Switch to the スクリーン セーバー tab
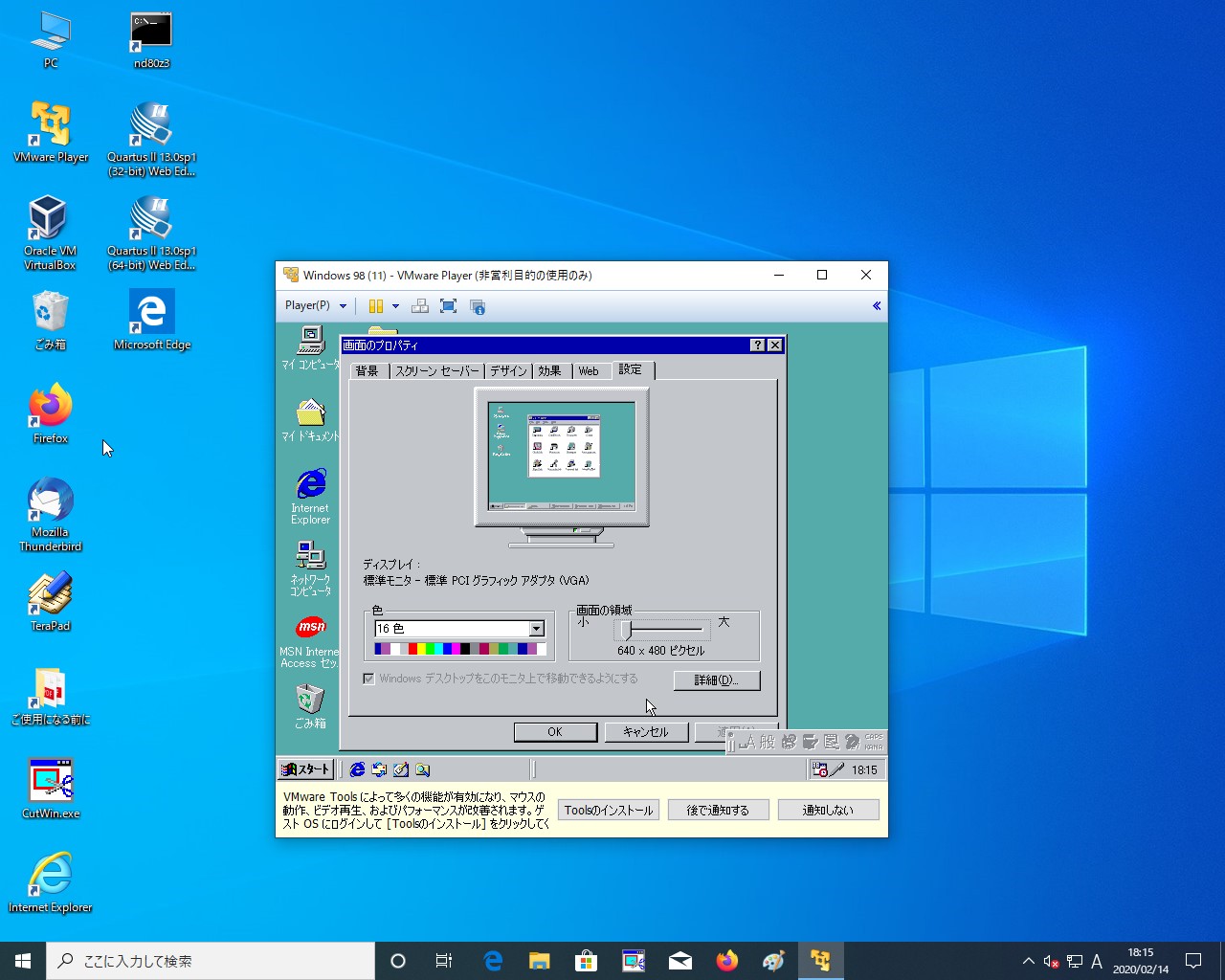This screenshot has height=980, width=1225. [437, 371]
